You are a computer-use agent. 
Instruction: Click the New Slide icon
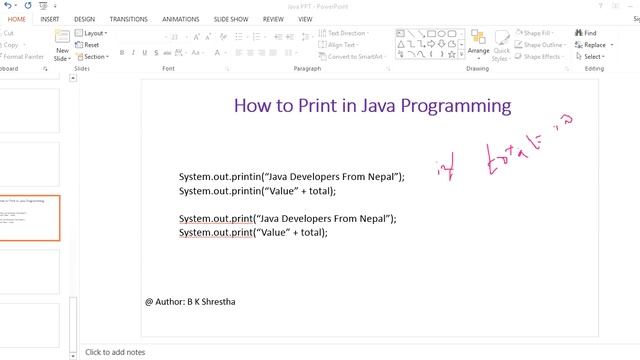pyautogui.click(x=62, y=37)
